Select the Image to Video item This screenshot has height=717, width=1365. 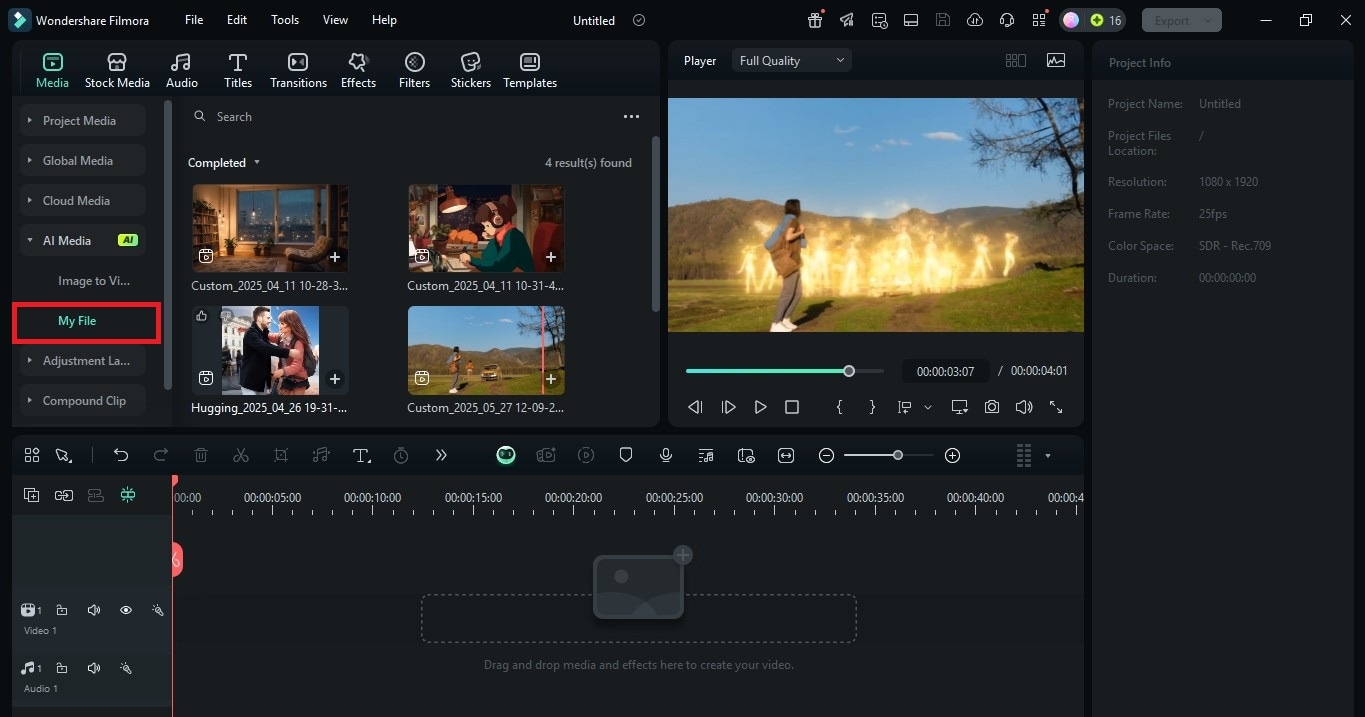pos(93,281)
